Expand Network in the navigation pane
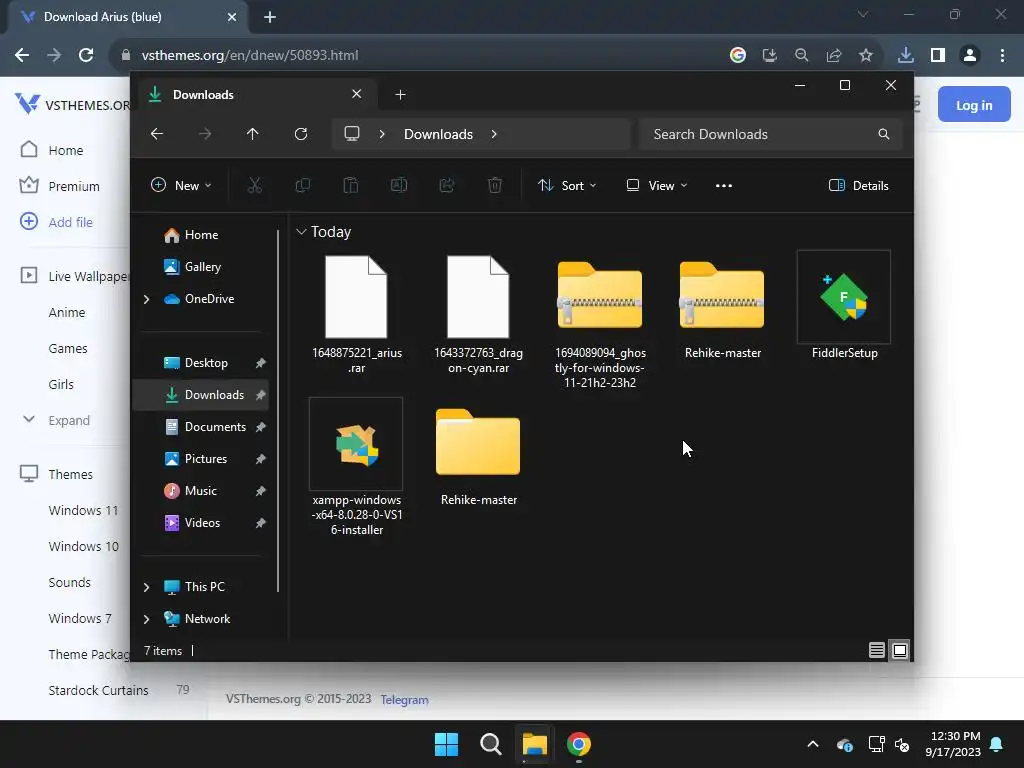The image size is (1024, 768). point(146,619)
